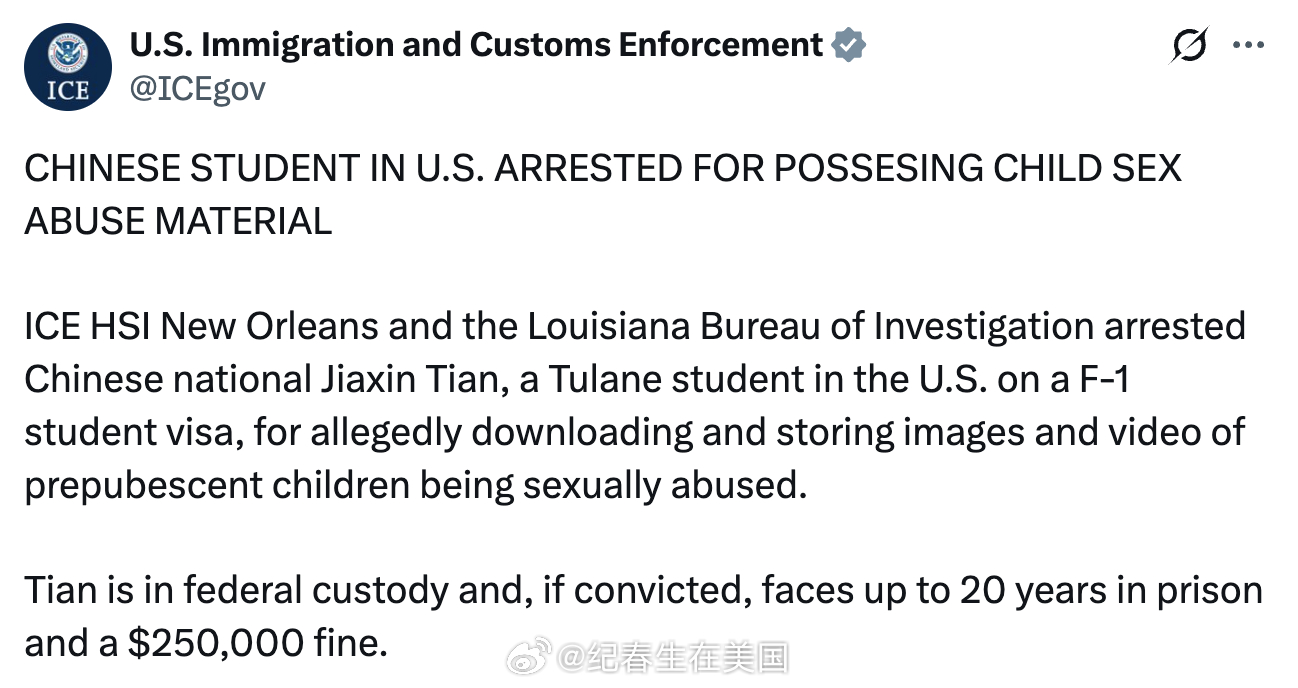Click the "$250,000 fine" amount
The height and width of the screenshot is (688, 1298).
coord(257,643)
